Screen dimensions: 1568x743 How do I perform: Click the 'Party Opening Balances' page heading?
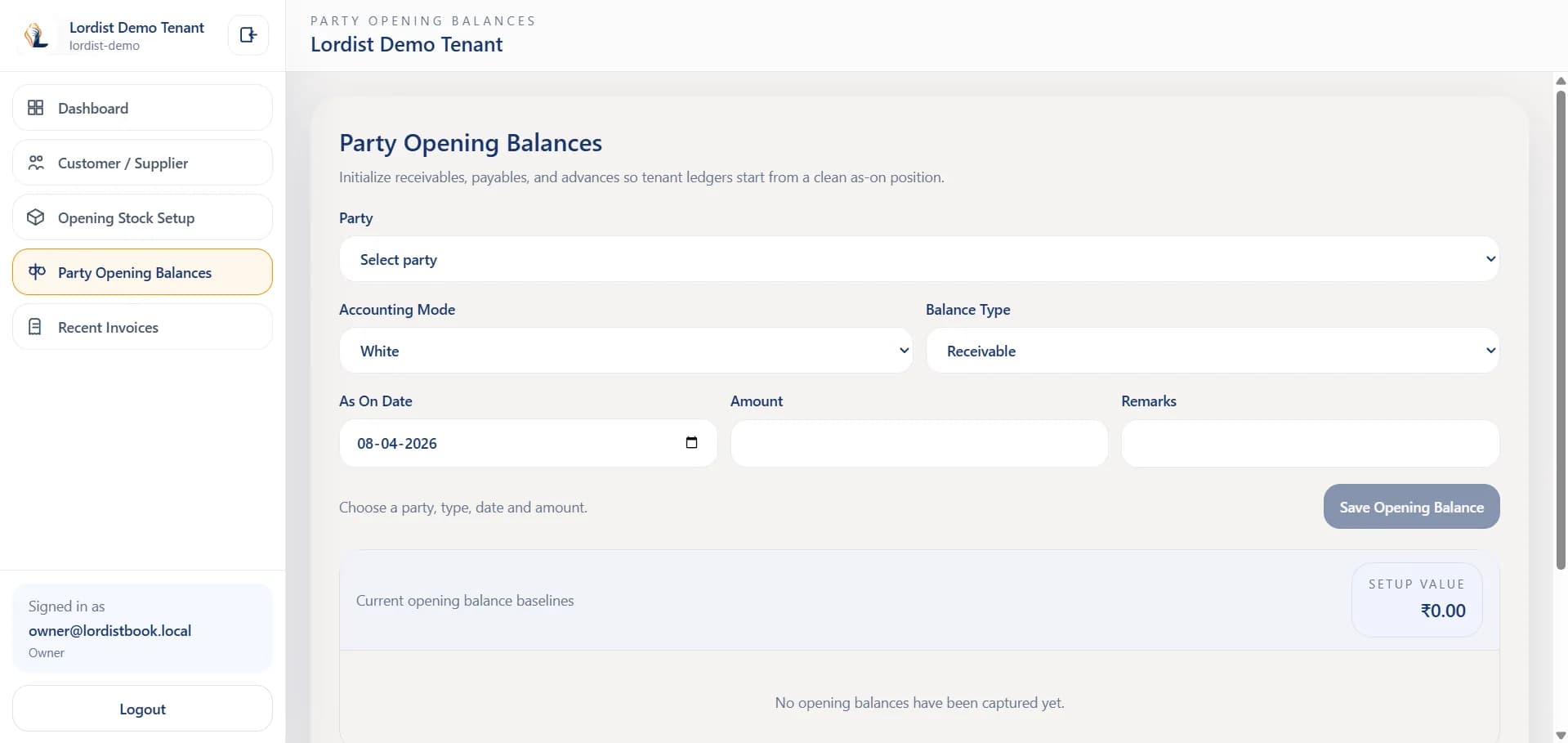(x=471, y=142)
